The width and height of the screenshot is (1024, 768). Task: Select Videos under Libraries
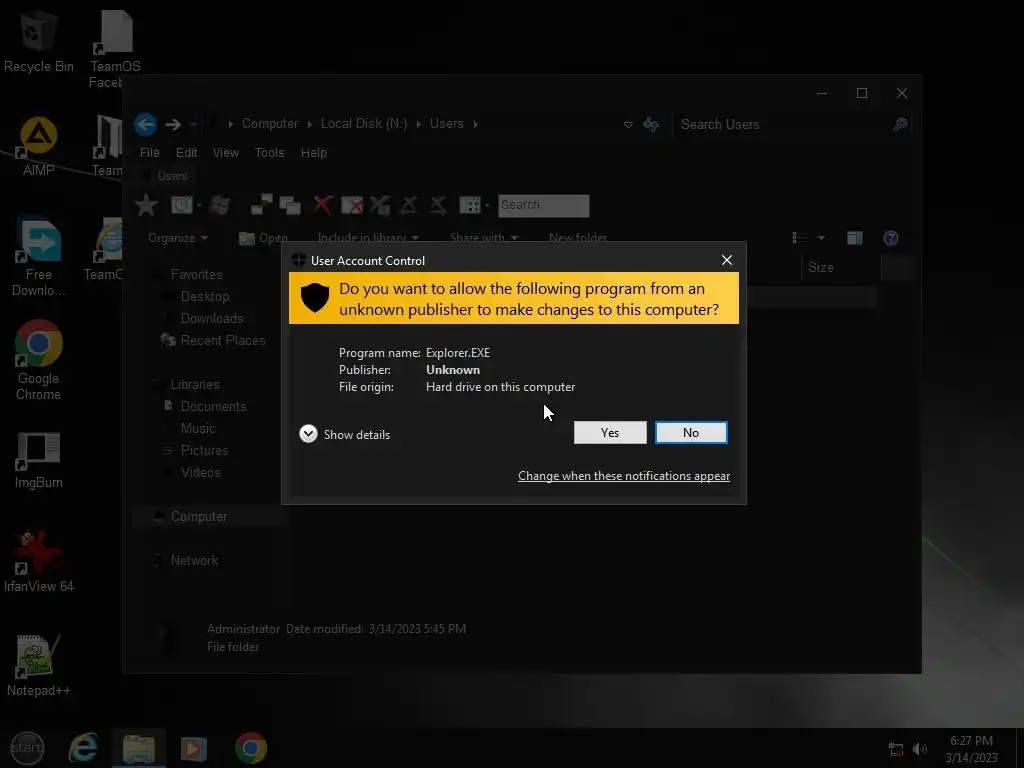pos(200,472)
